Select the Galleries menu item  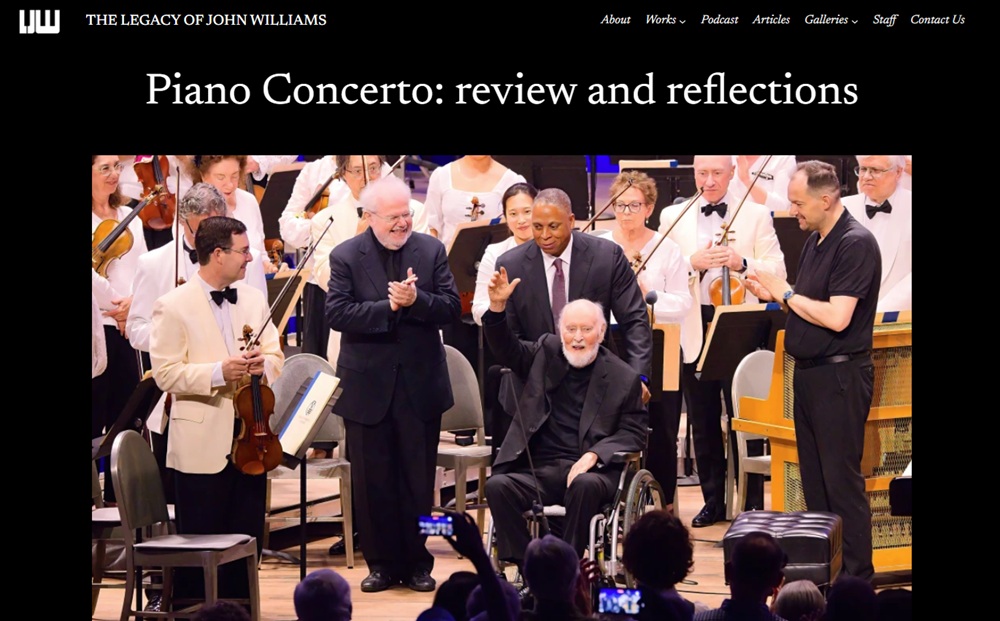(826, 20)
